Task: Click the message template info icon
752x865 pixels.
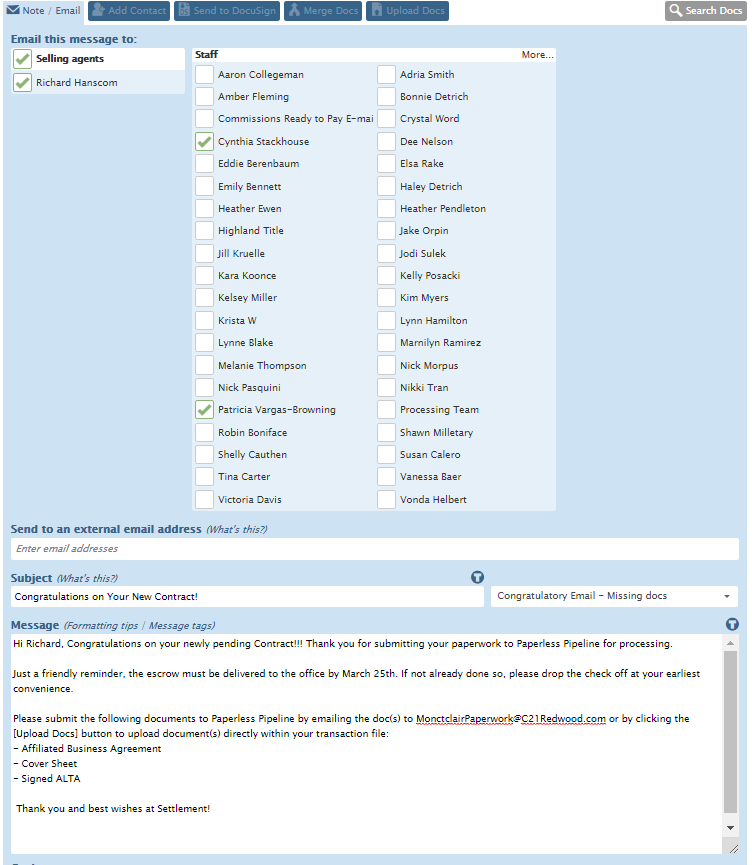Action: tap(732, 624)
